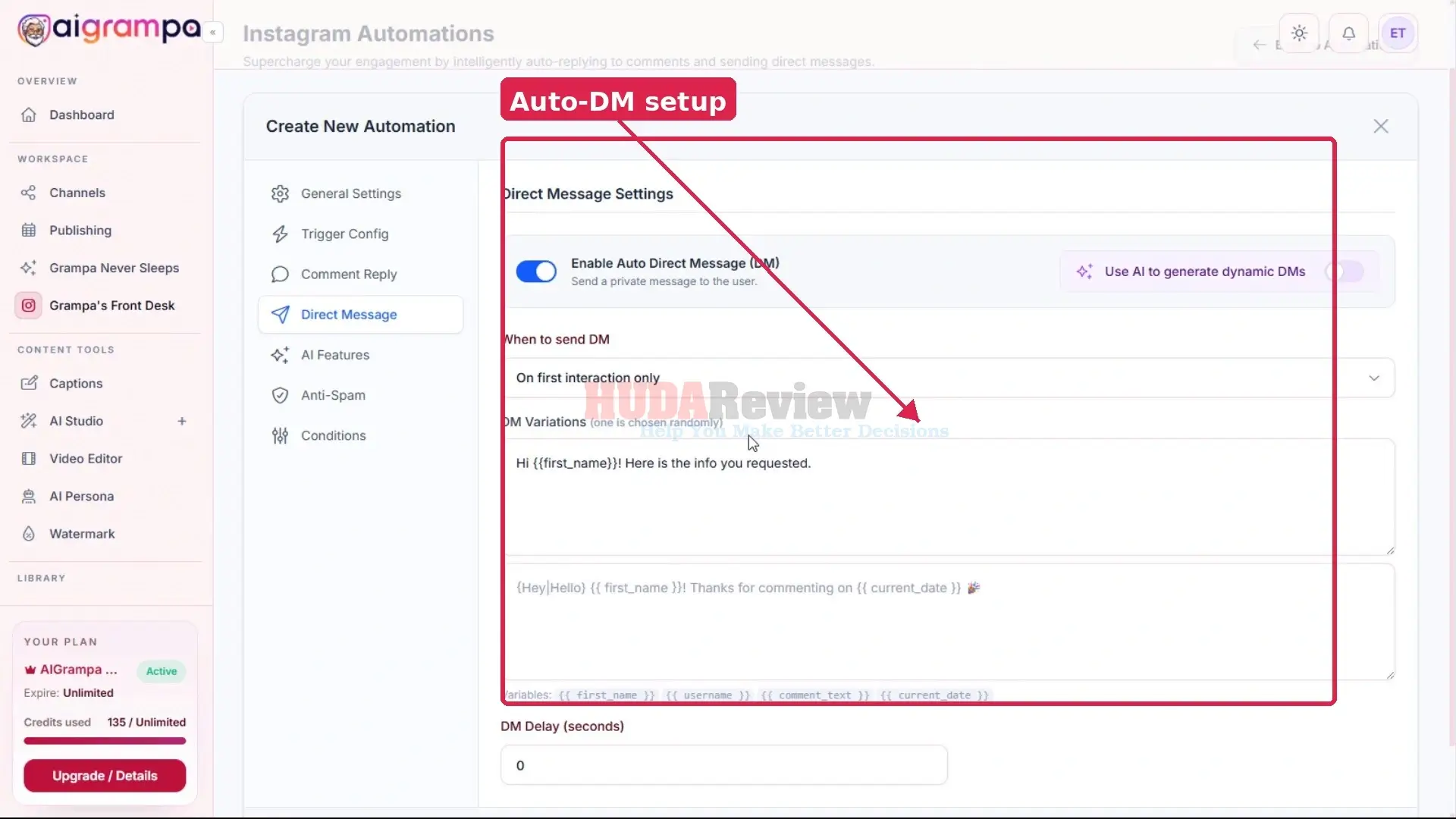Click the Instagram icon for Grampa's Front Desk
This screenshot has height=819, width=1456.
click(x=29, y=306)
